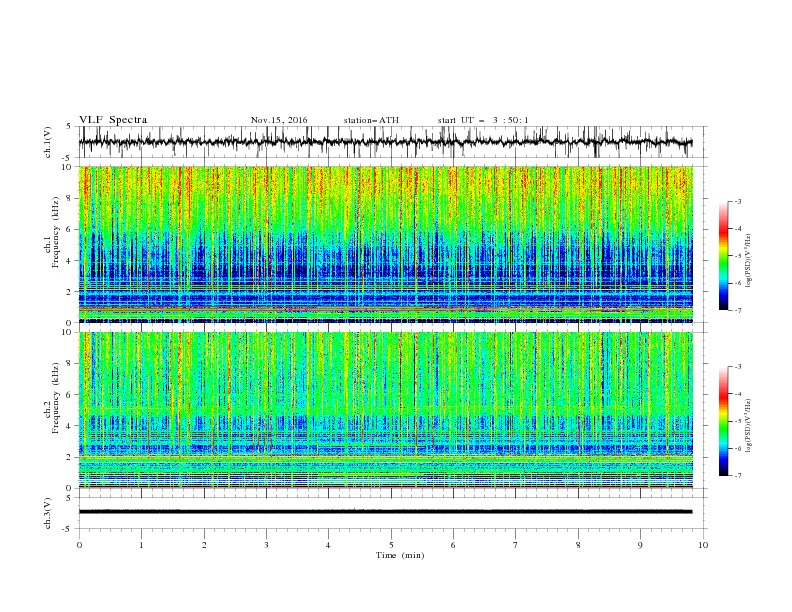Click the "station=ATH" header label
The height and width of the screenshot is (612, 792).
click(x=371, y=120)
